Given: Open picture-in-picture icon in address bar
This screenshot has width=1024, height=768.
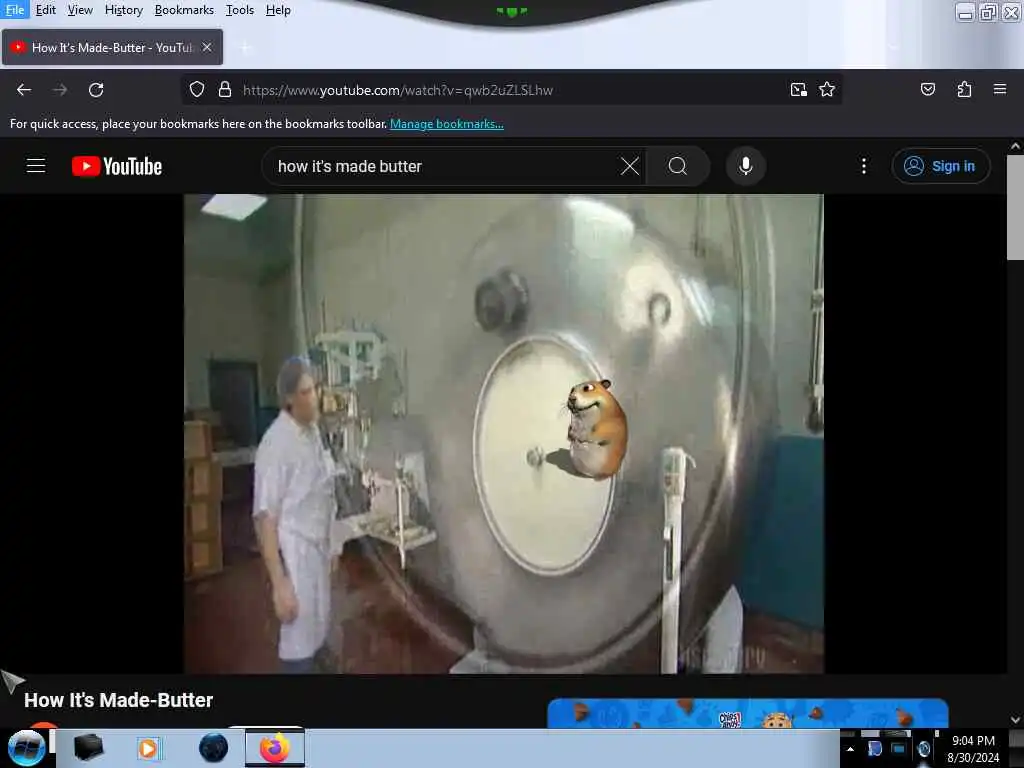Looking at the screenshot, I should point(798,89).
